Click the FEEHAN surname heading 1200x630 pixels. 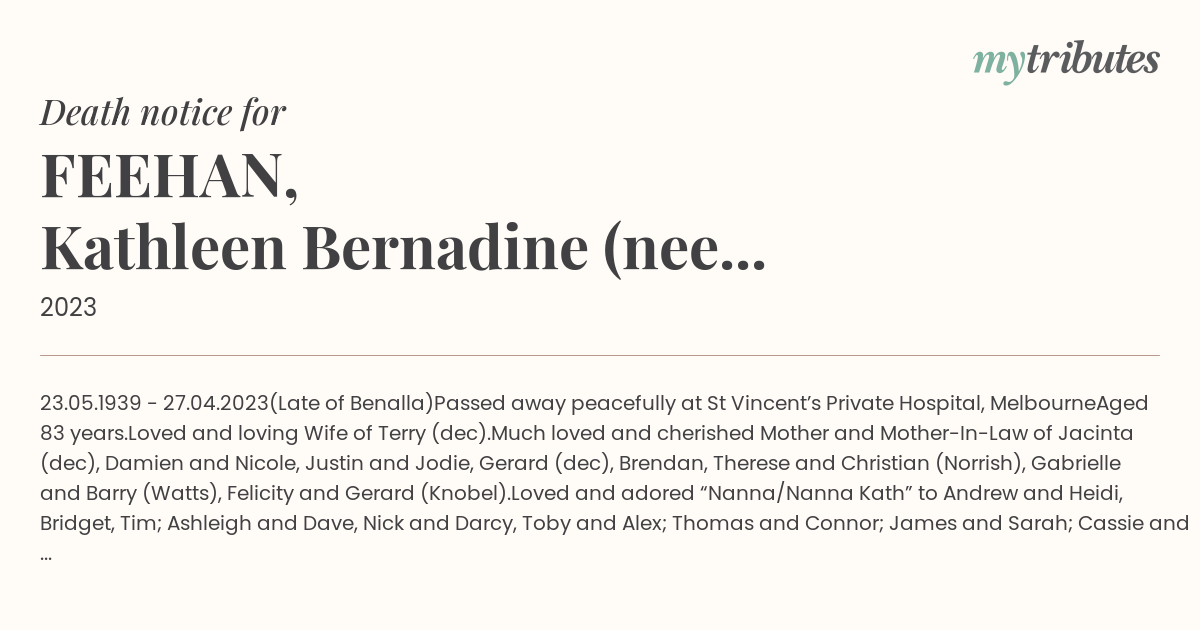169,176
